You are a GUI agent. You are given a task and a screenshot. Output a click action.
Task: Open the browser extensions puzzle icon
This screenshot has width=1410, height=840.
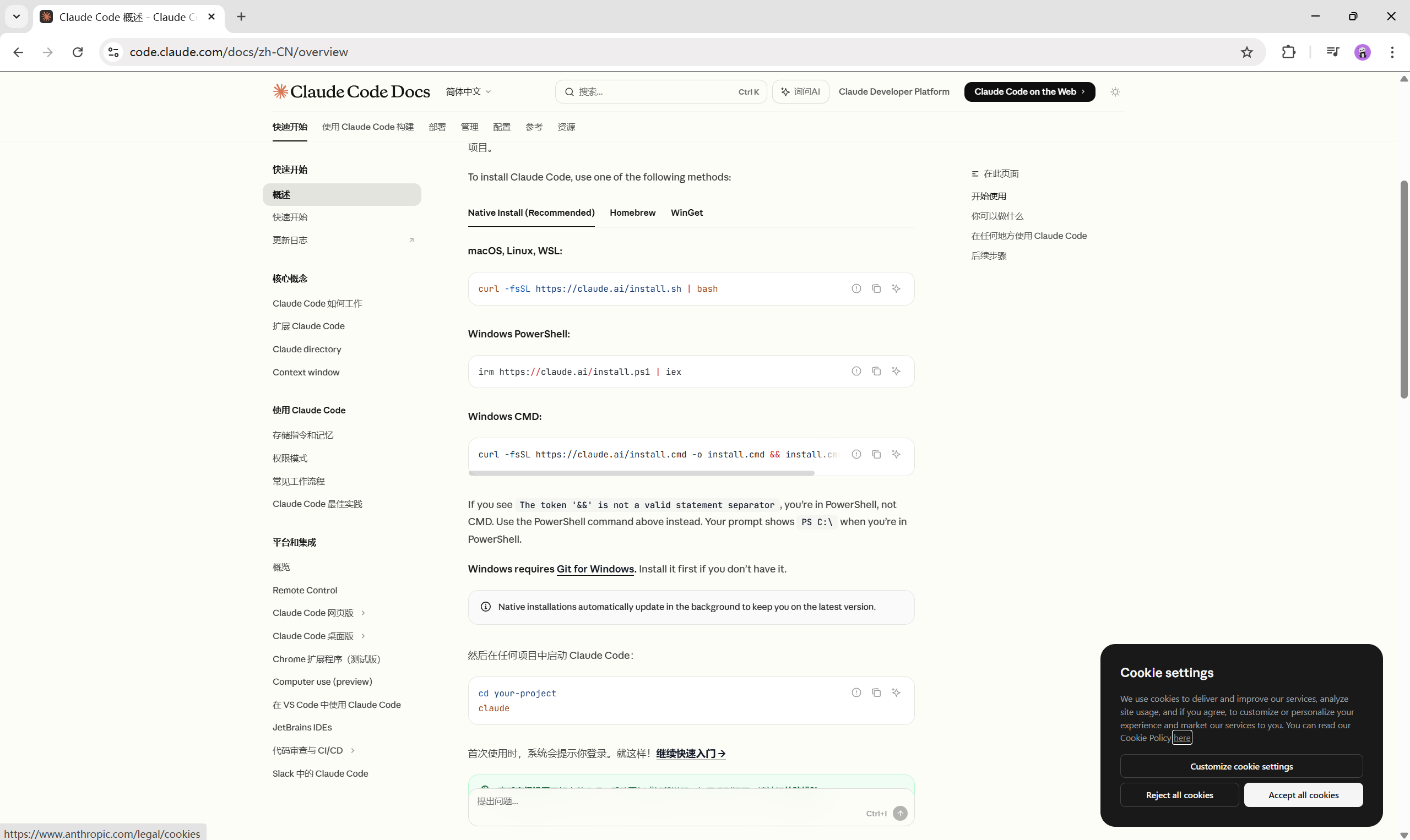click(x=1288, y=52)
